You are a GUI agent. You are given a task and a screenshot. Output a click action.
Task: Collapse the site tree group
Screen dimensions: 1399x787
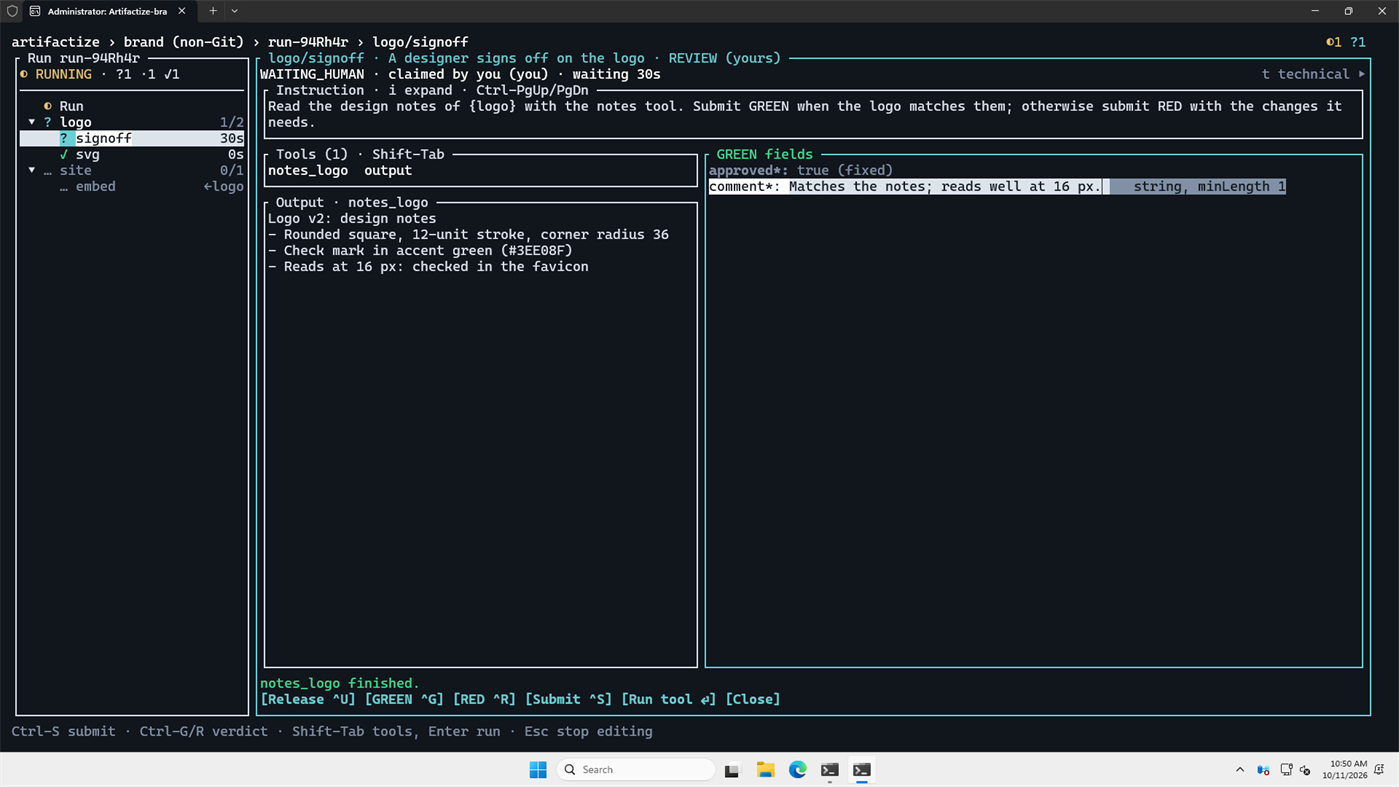pyautogui.click(x=32, y=170)
